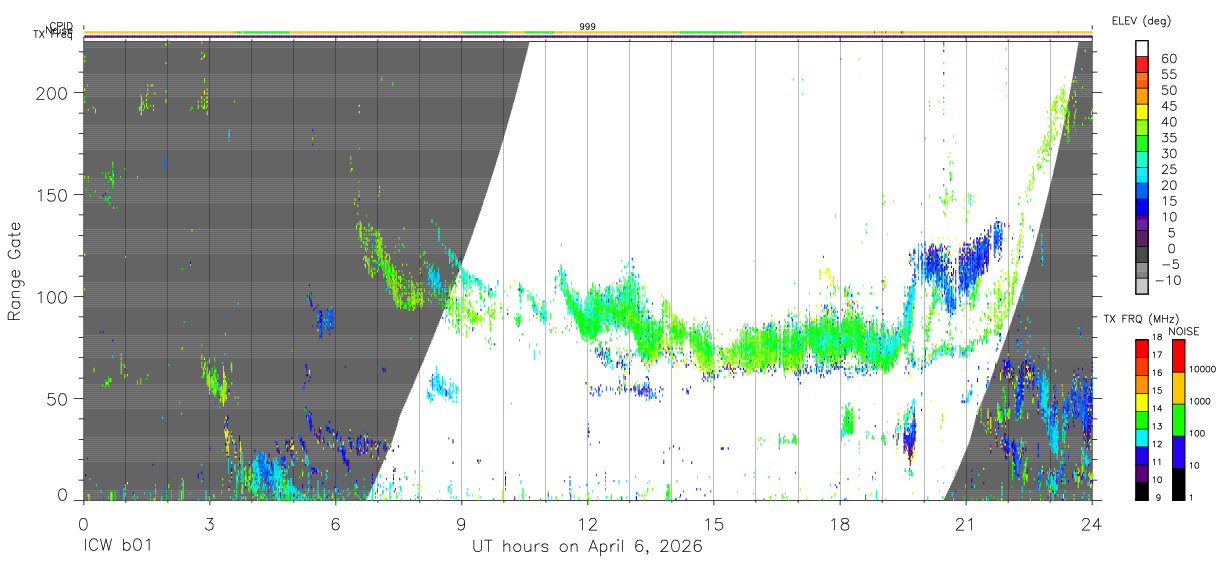Click the '50' tick on Range Gate axis
Image resolution: width=1228 pixels, height=567 pixels.
pos(58,398)
